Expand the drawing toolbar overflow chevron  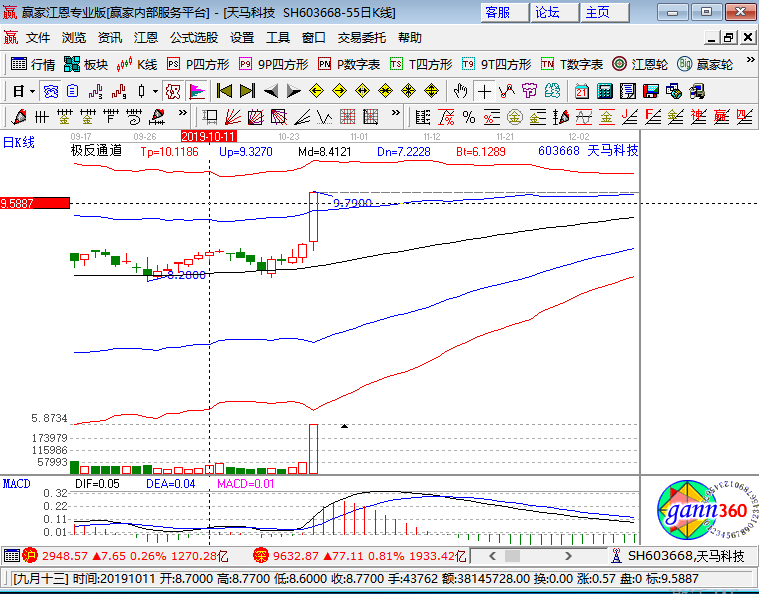click(x=182, y=113)
